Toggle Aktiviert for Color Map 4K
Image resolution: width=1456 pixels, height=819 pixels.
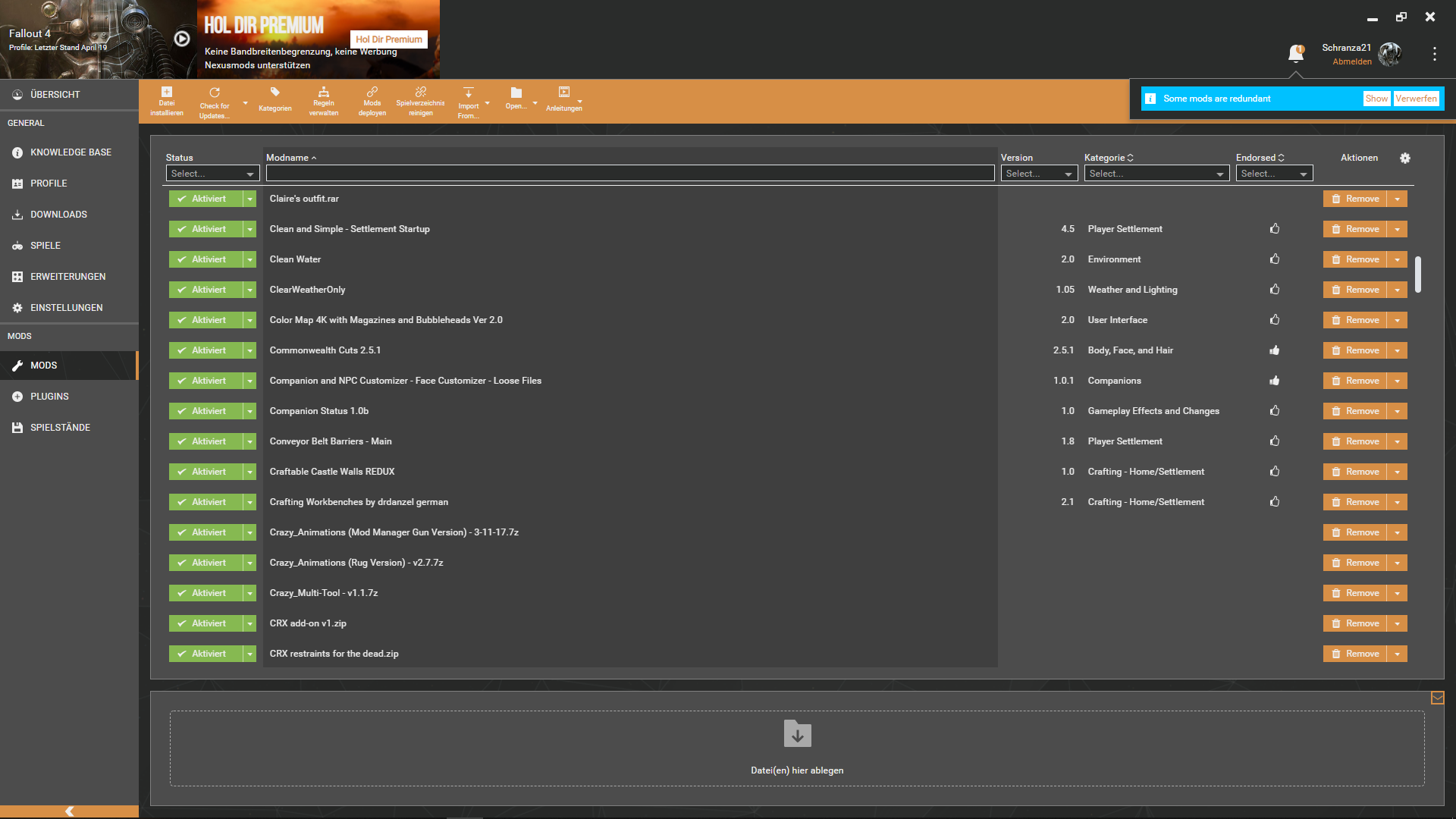click(206, 320)
